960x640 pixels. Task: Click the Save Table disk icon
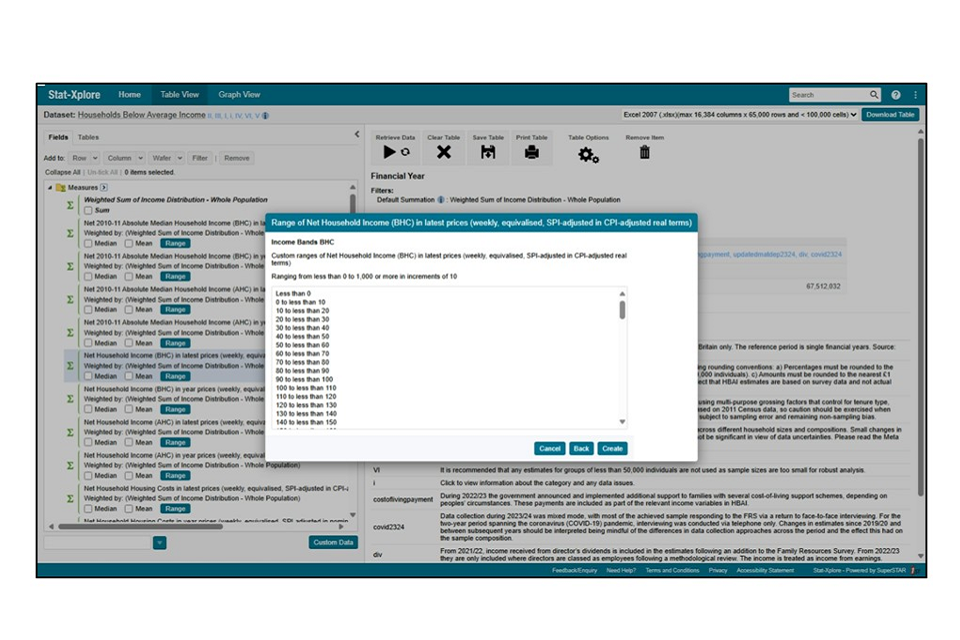(488, 152)
